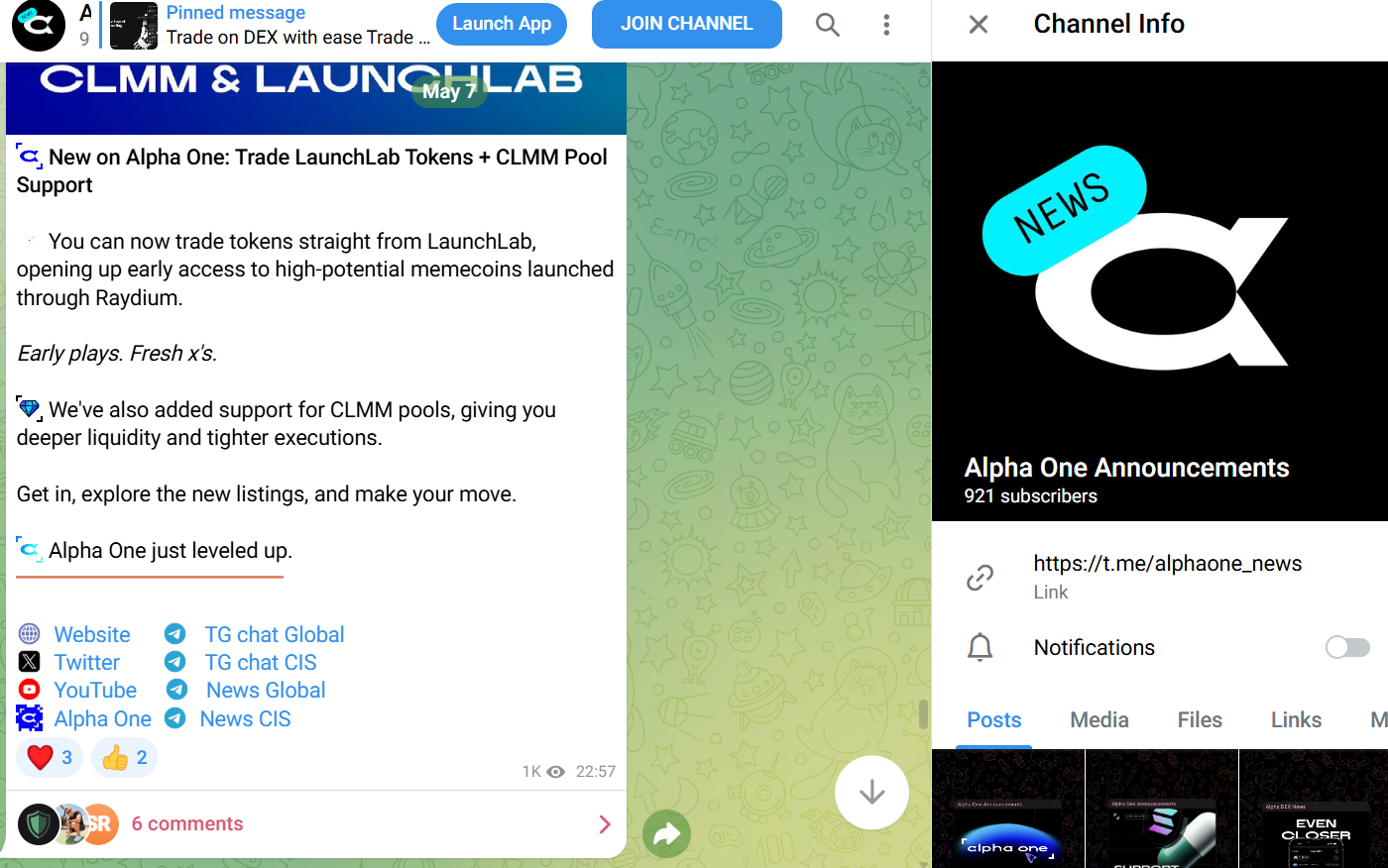Click the text 'Early plays. Fresh x's.'
The width and height of the screenshot is (1388, 868).
tap(117, 354)
